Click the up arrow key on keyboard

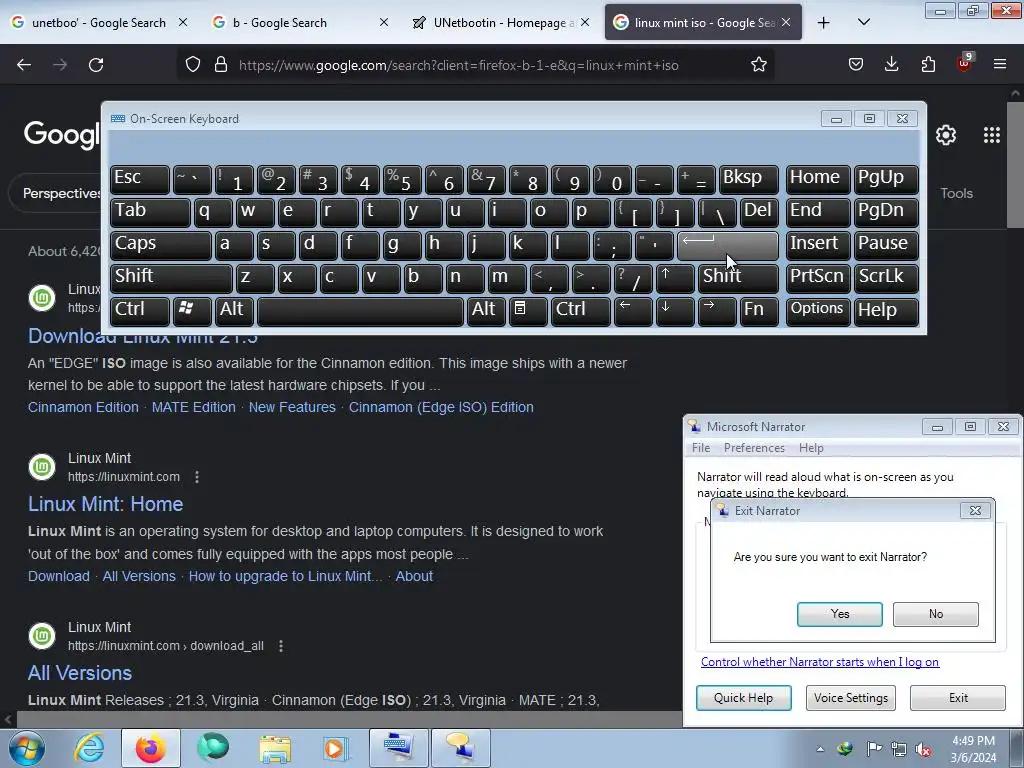675,278
